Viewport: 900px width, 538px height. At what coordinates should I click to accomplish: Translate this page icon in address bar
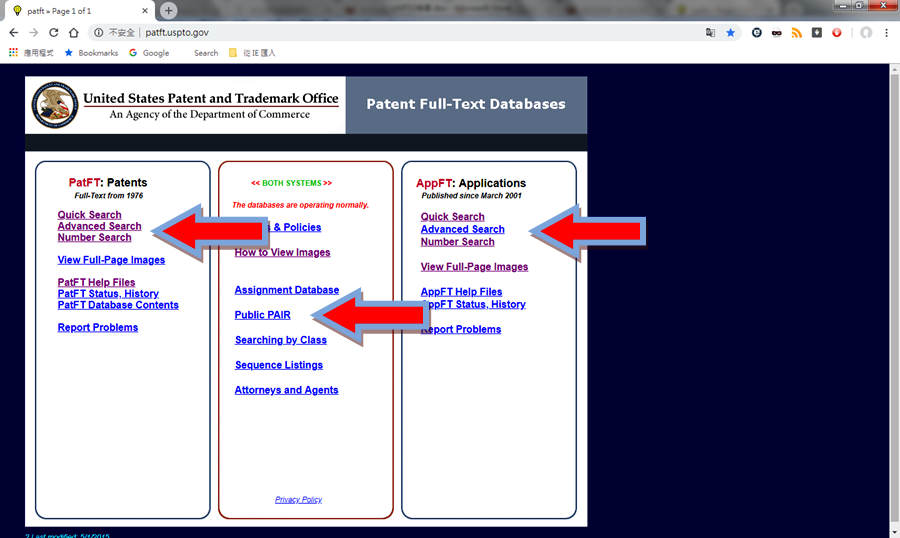tap(711, 33)
